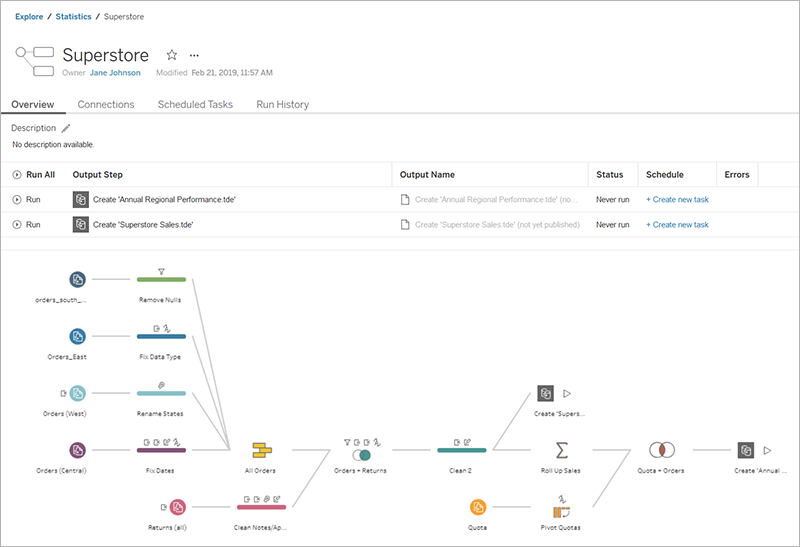
Task: Switch to the Run History tab
Action: click(283, 104)
